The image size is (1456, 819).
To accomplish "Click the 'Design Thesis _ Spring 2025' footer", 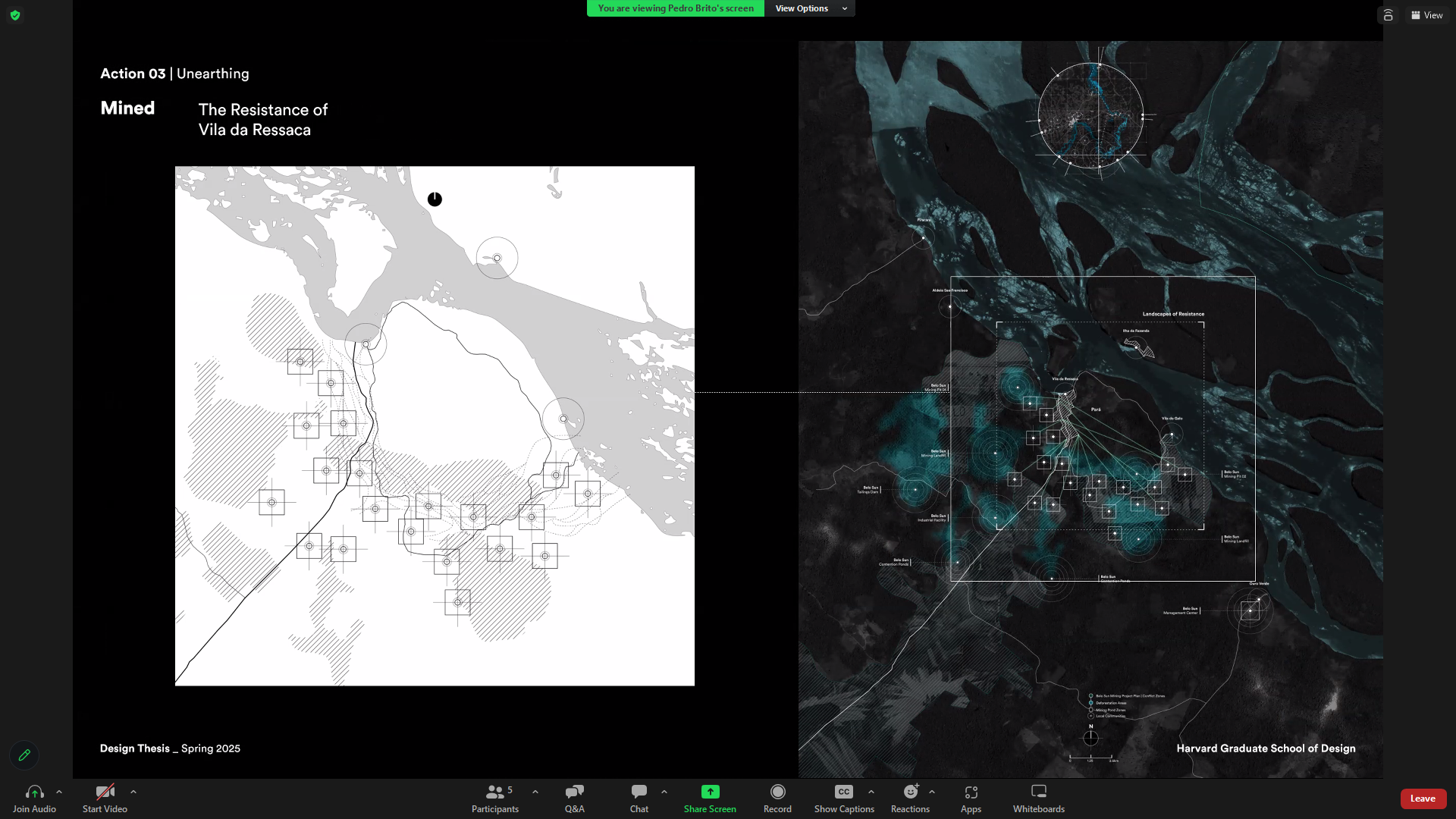I will coord(170,748).
